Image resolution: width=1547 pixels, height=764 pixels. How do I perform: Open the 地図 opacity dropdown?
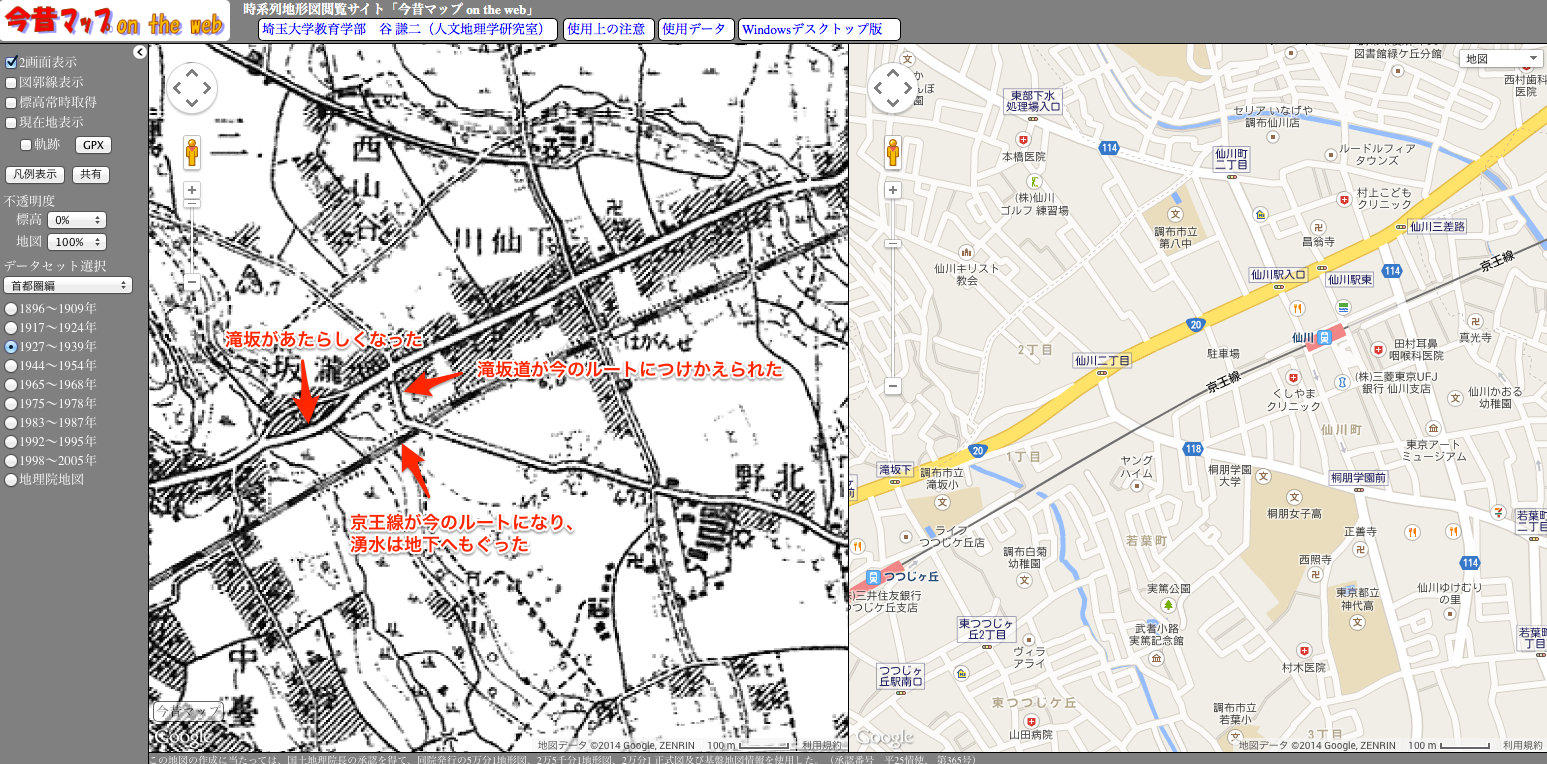77,242
